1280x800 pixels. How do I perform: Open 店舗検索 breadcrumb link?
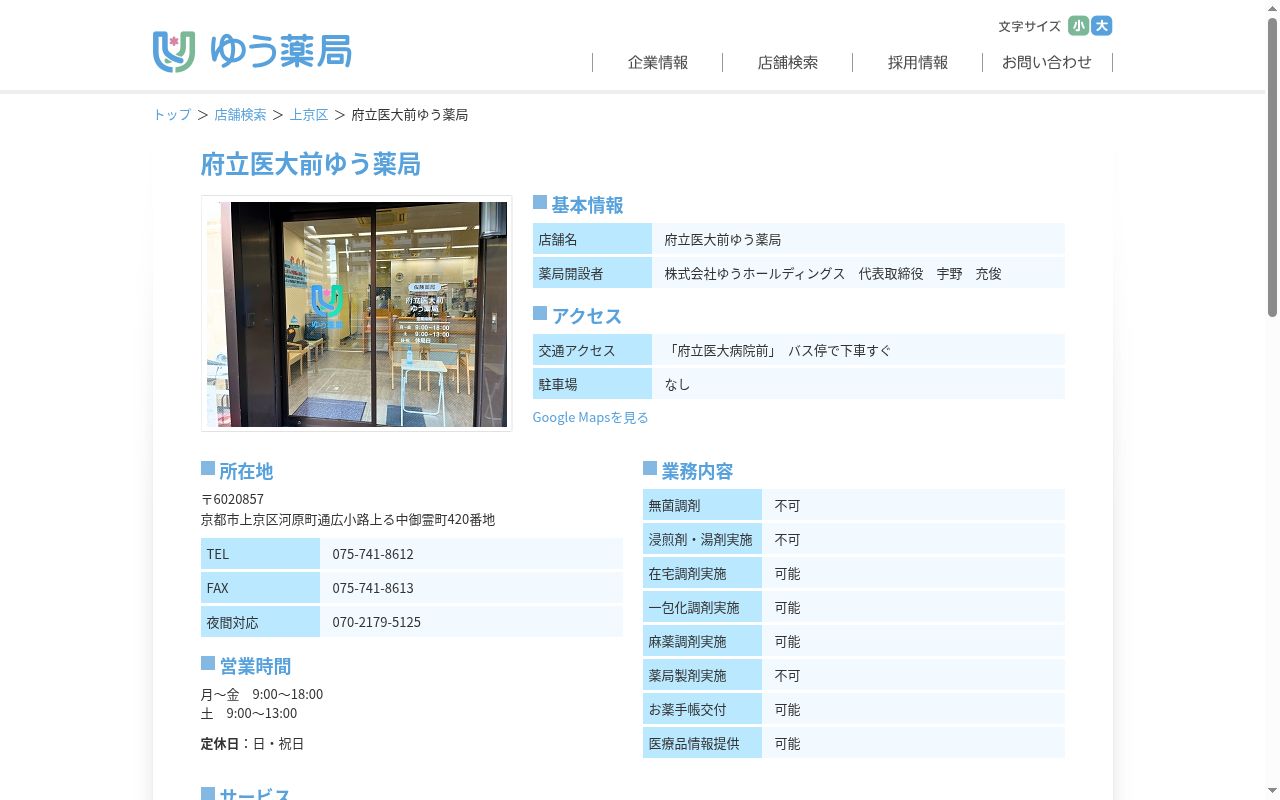(240, 115)
